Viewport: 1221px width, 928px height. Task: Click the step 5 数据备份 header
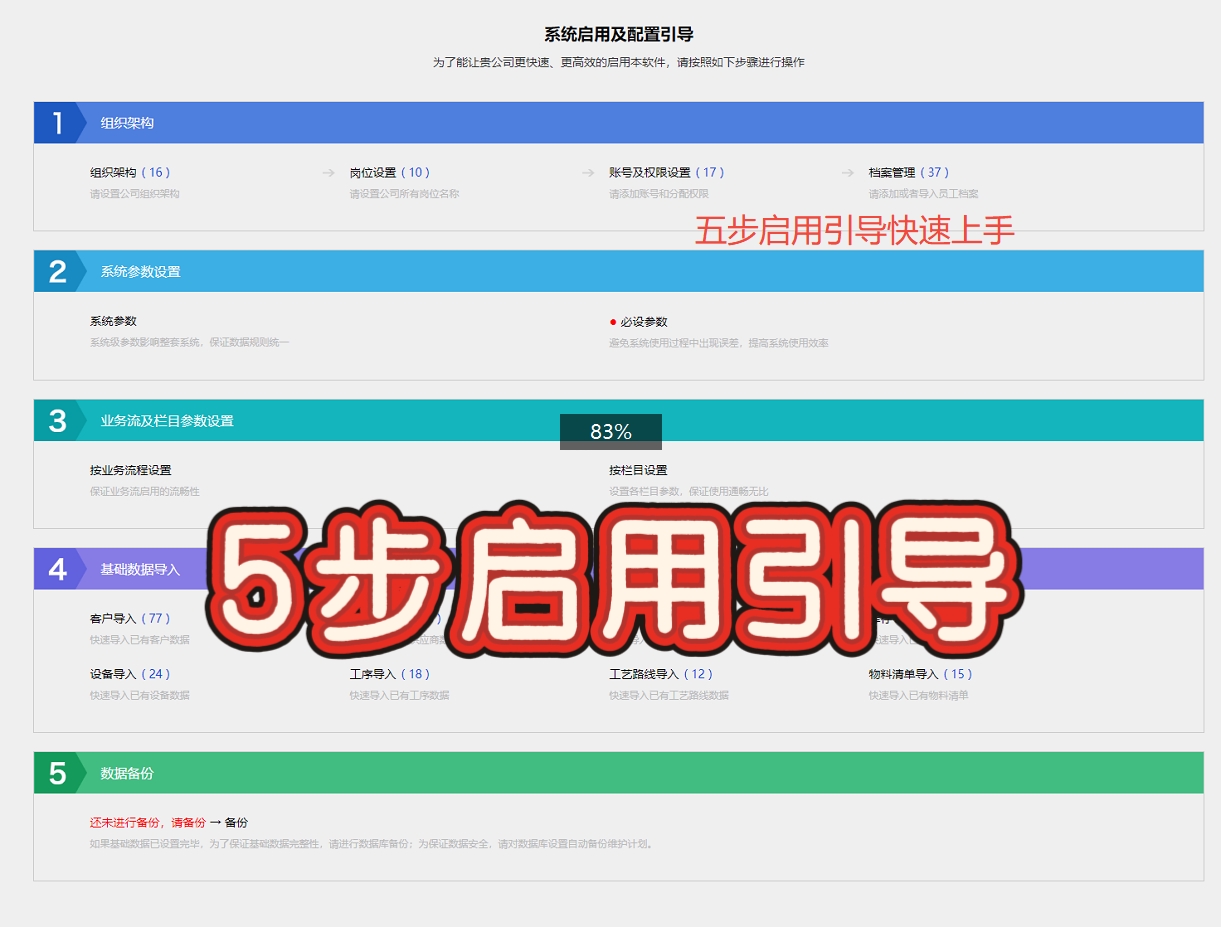click(x=618, y=773)
